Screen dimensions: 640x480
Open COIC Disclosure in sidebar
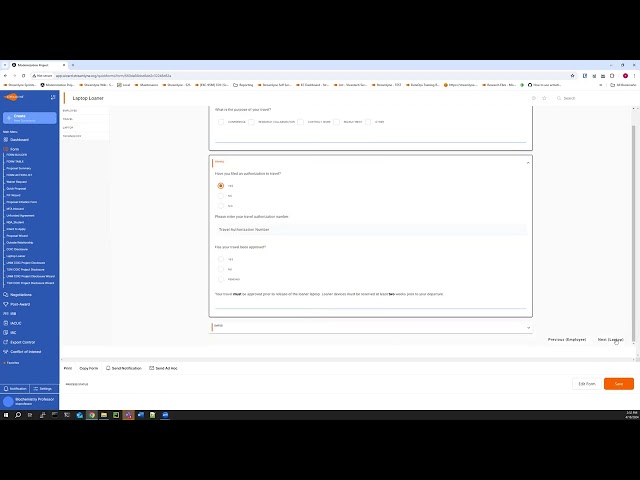[17, 249]
